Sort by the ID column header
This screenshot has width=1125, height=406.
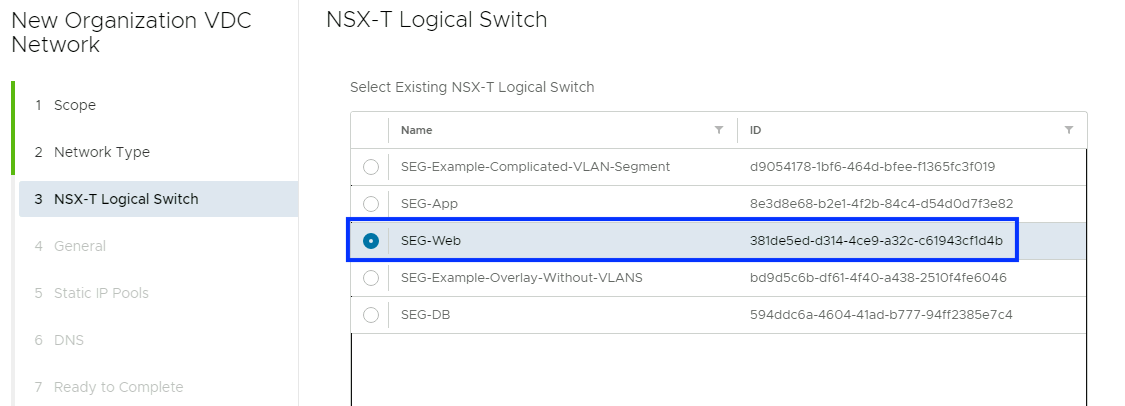coord(756,130)
